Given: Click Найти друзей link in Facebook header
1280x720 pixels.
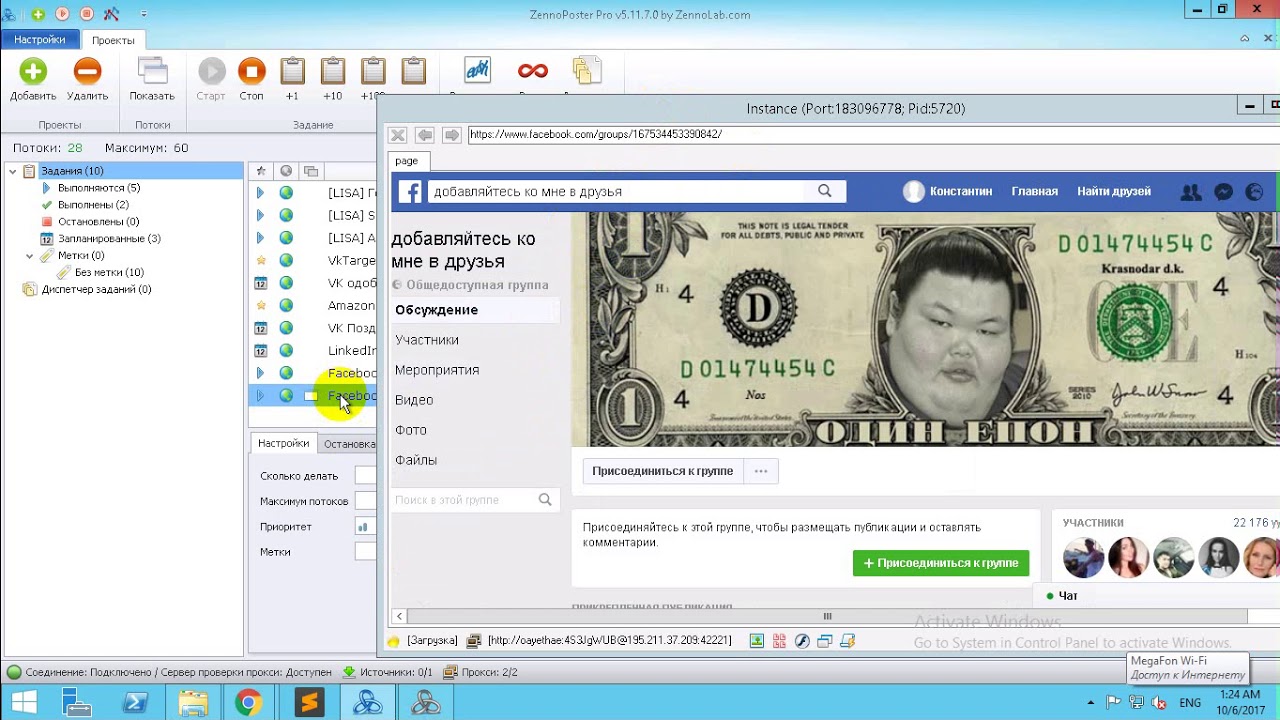Looking at the screenshot, I should point(1114,192).
